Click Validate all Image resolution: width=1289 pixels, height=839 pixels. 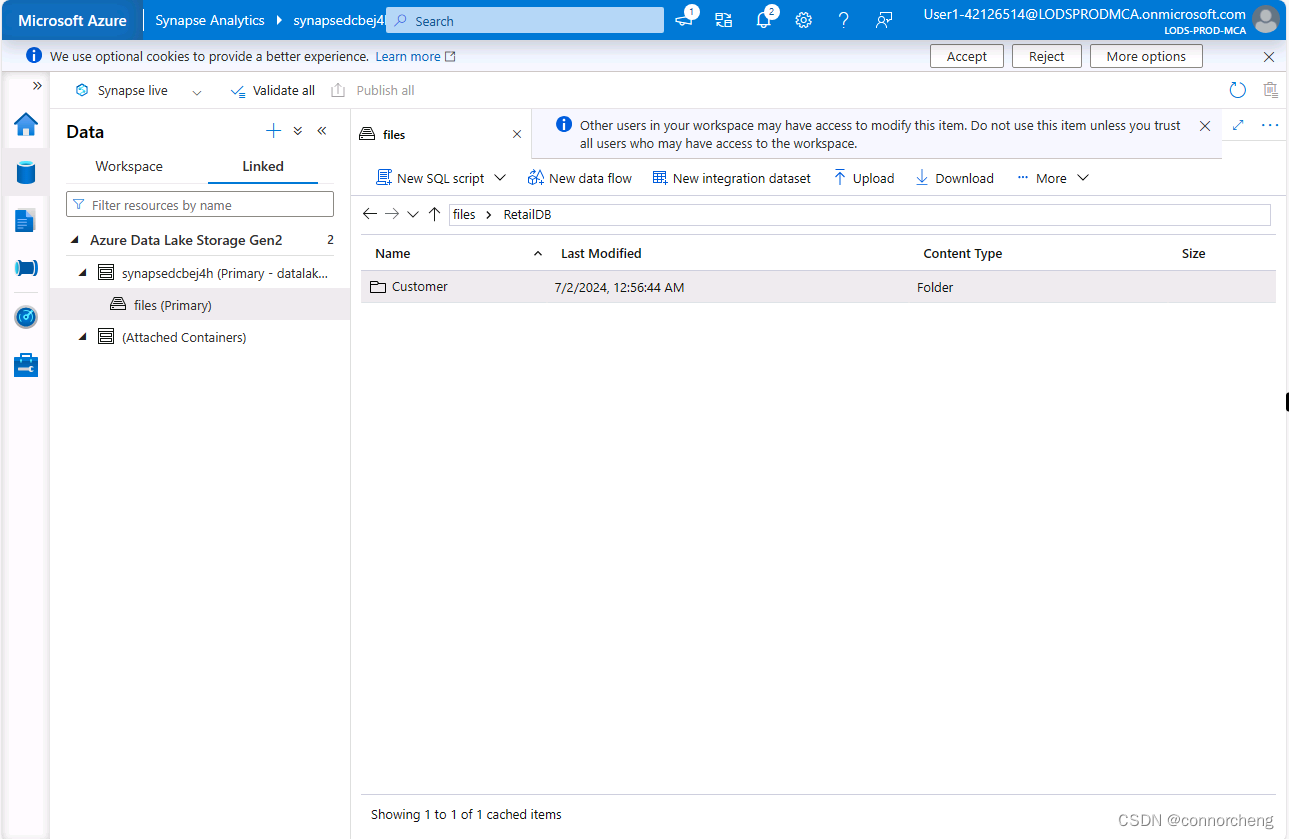(273, 90)
